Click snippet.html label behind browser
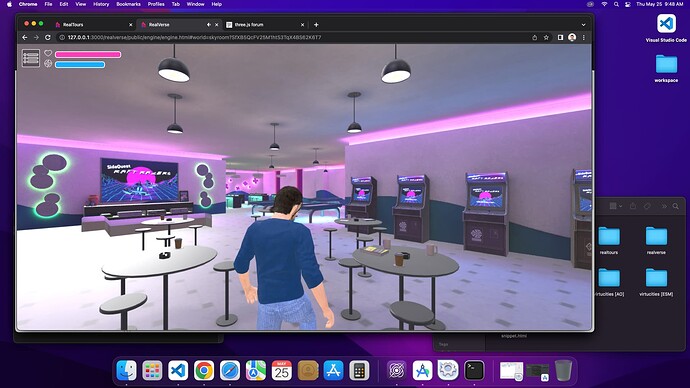The width and height of the screenshot is (690, 388). [x=514, y=336]
